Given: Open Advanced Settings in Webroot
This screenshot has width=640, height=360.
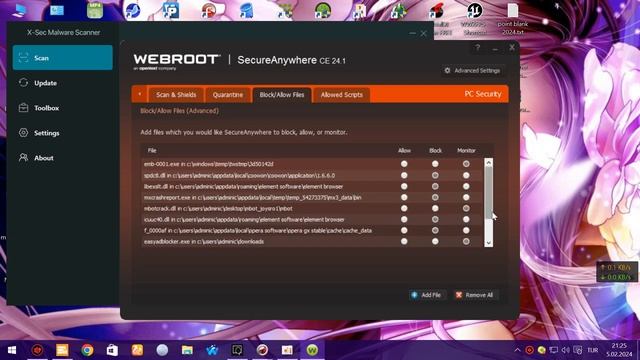Looking at the screenshot, I should click(472, 71).
